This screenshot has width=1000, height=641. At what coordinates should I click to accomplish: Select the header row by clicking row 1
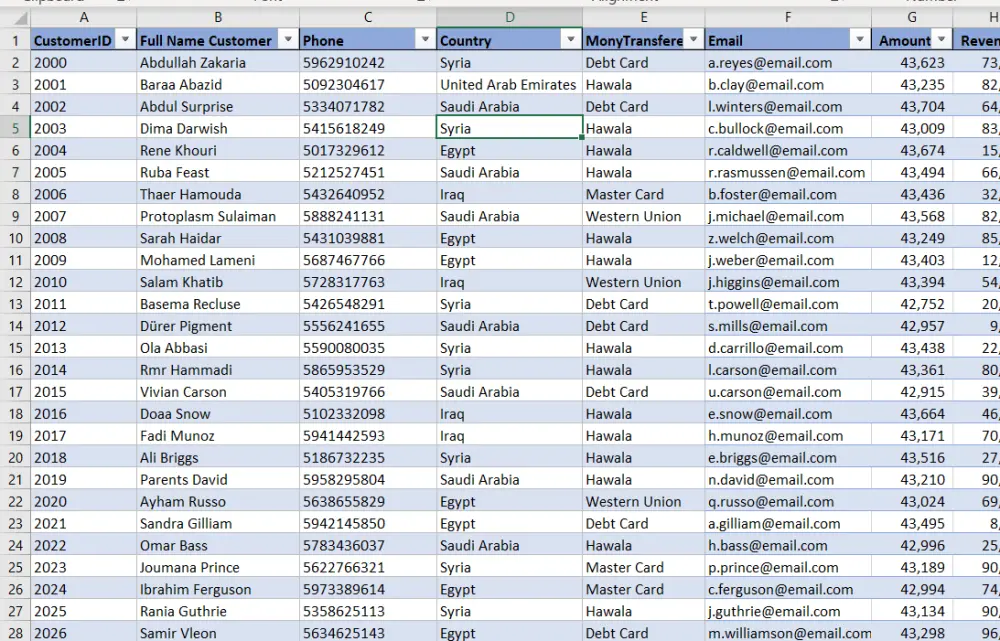coord(15,41)
